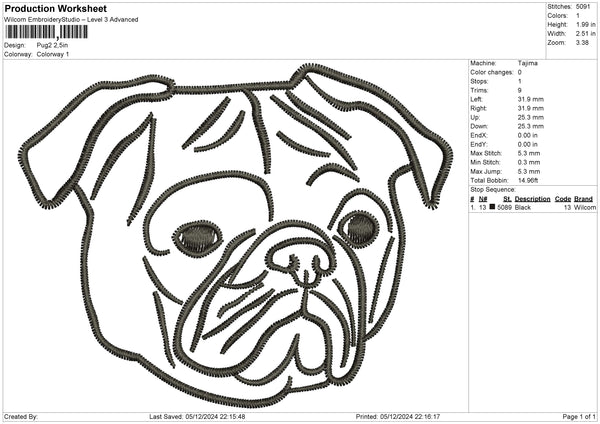The width and height of the screenshot is (600, 424).
Task: Click the 'Stops:' label
Action: pyautogui.click(x=479, y=82)
